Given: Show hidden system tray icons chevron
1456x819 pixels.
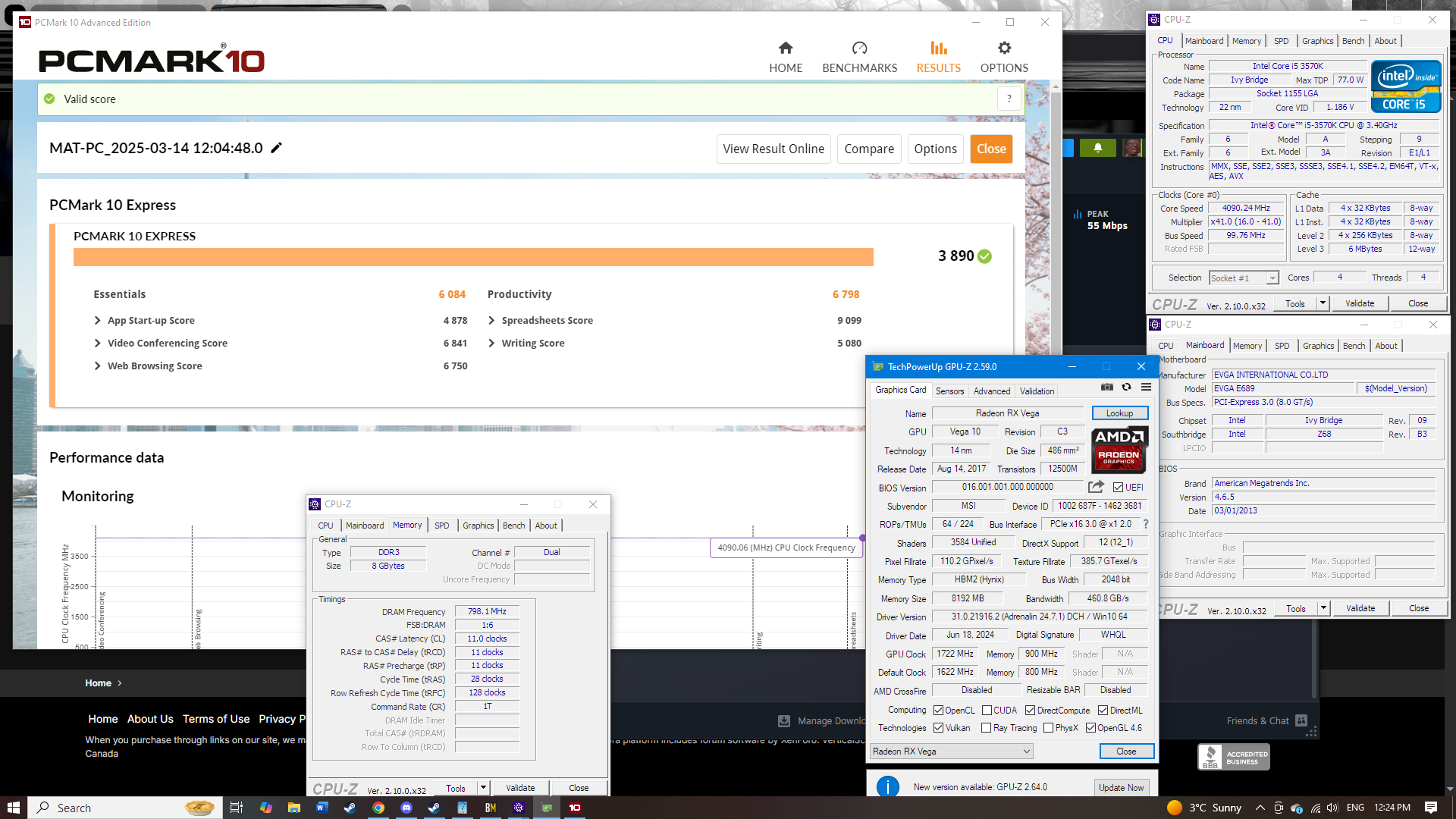Looking at the screenshot, I should click(1260, 808).
